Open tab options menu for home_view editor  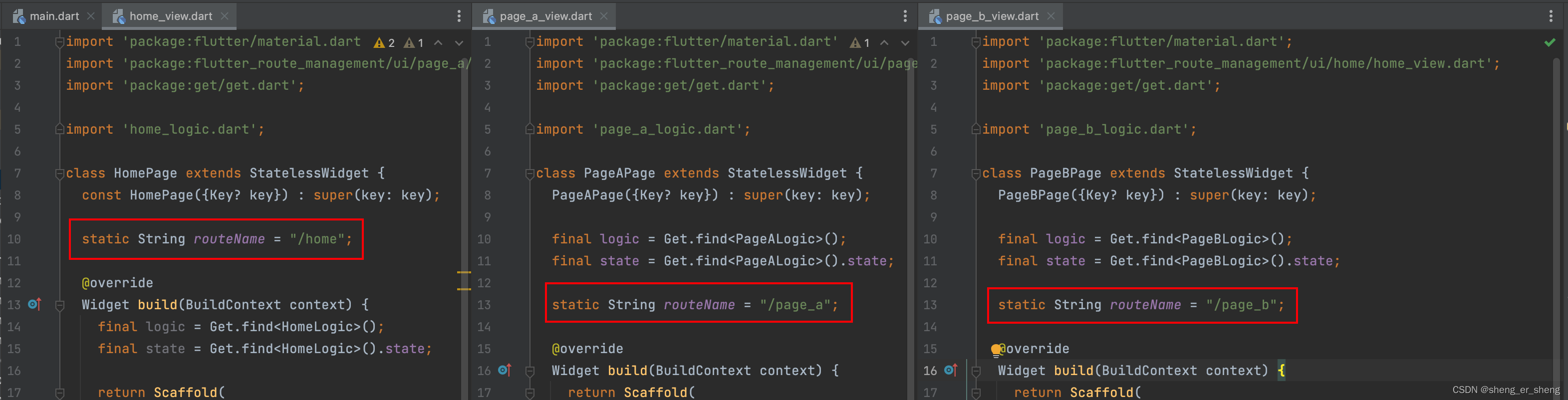(459, 16)
